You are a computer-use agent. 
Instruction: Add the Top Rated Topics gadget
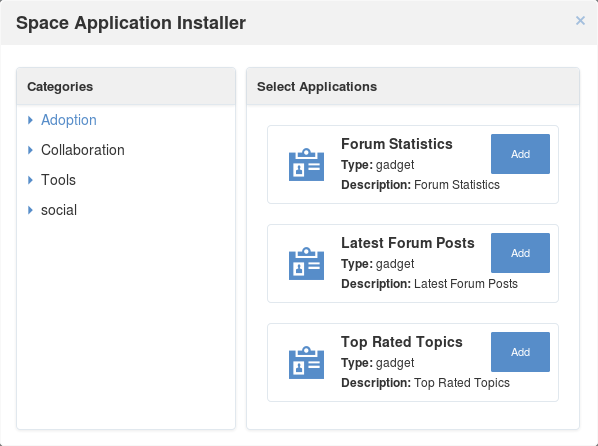520,352
